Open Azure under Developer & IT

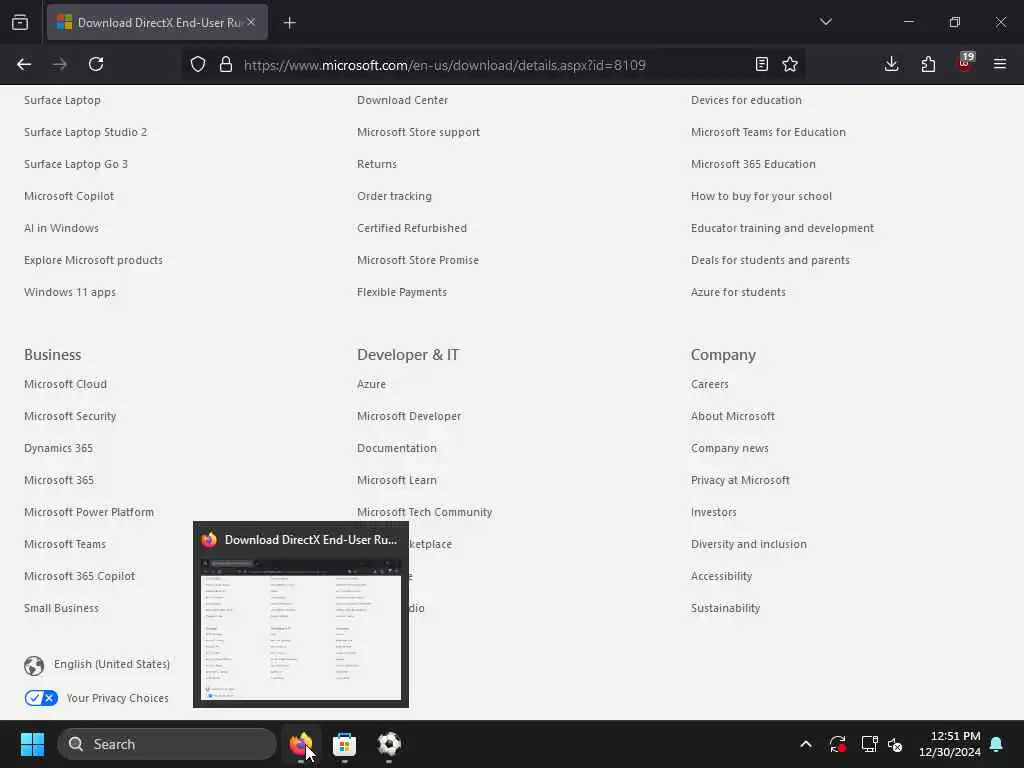tap(371, 384)
